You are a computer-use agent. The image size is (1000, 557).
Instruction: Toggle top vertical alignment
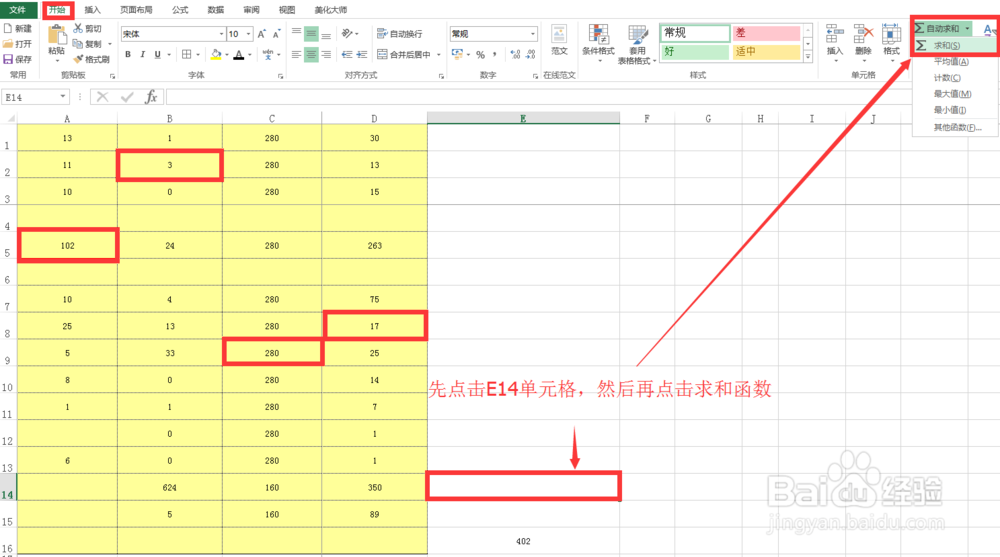tap(297, 33)
